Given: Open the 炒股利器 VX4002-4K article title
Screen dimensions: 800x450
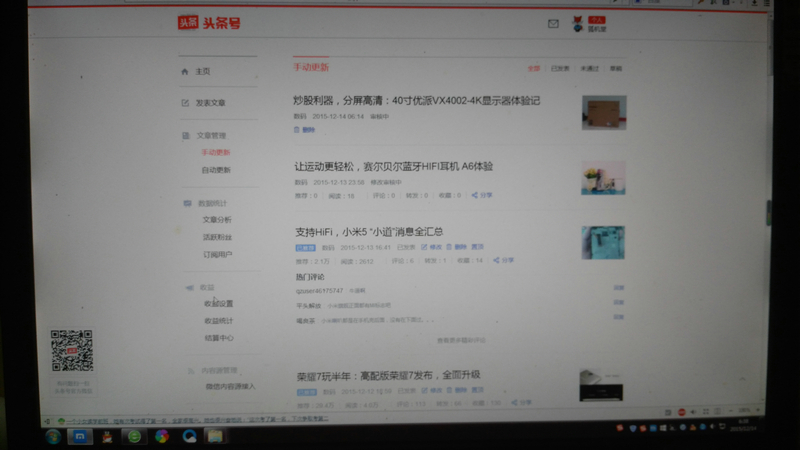Looking at the screenshot, I should (416, 101).
